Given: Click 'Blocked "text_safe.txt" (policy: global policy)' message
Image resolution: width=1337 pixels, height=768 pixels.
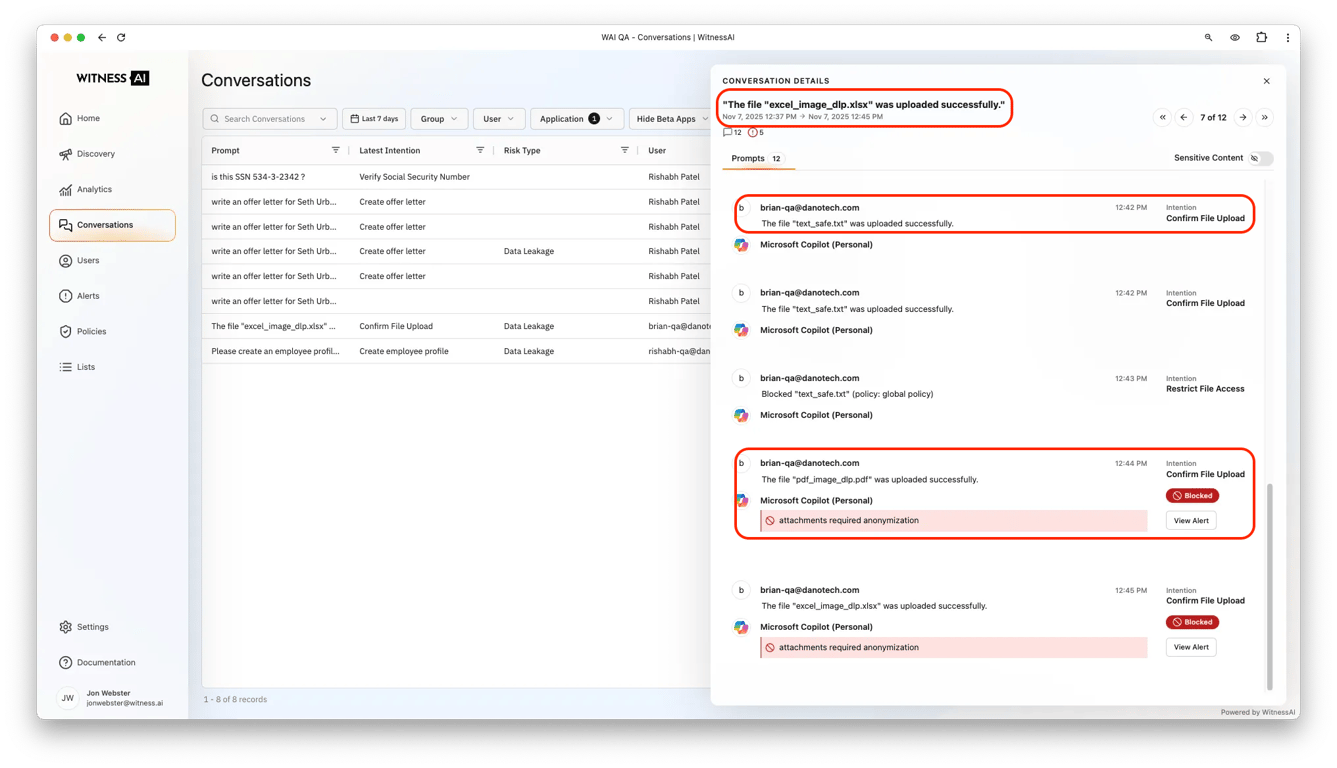Looking at the screenshot, I should [x=847, y=394].
